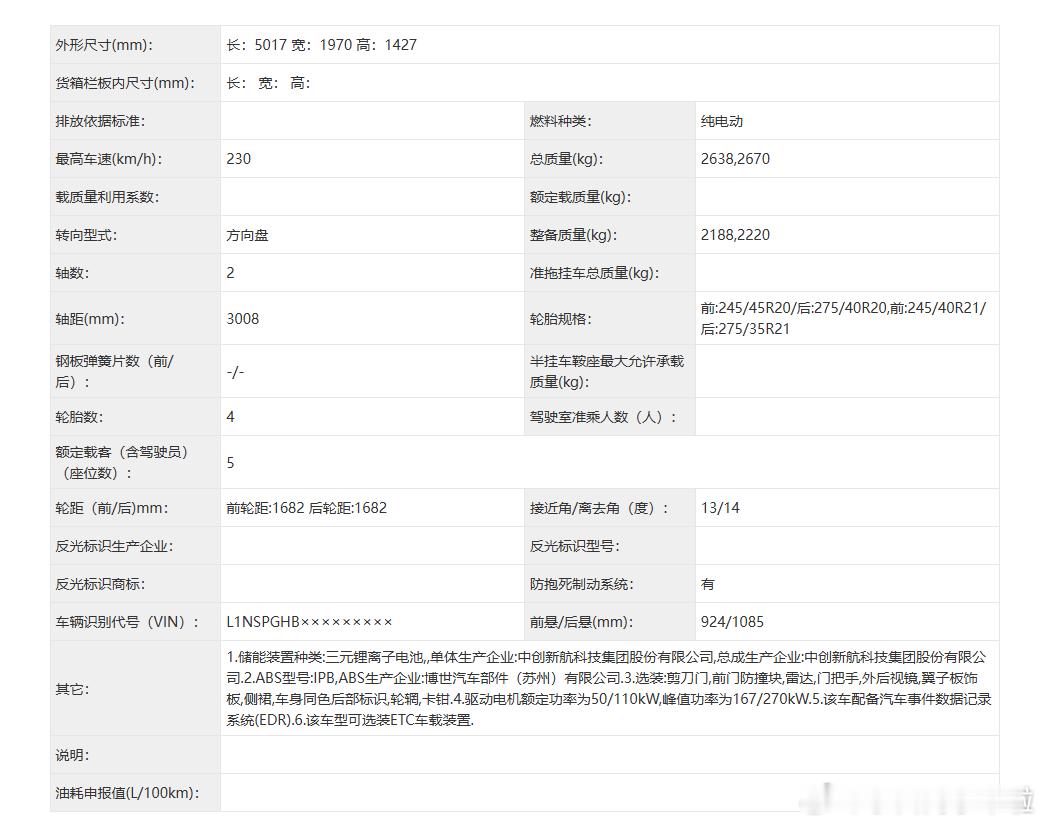The width and height of the screenshot is (1044, 825).
Task: Click the 轮距(前/后)mm label
Action: tap(112, 509)
